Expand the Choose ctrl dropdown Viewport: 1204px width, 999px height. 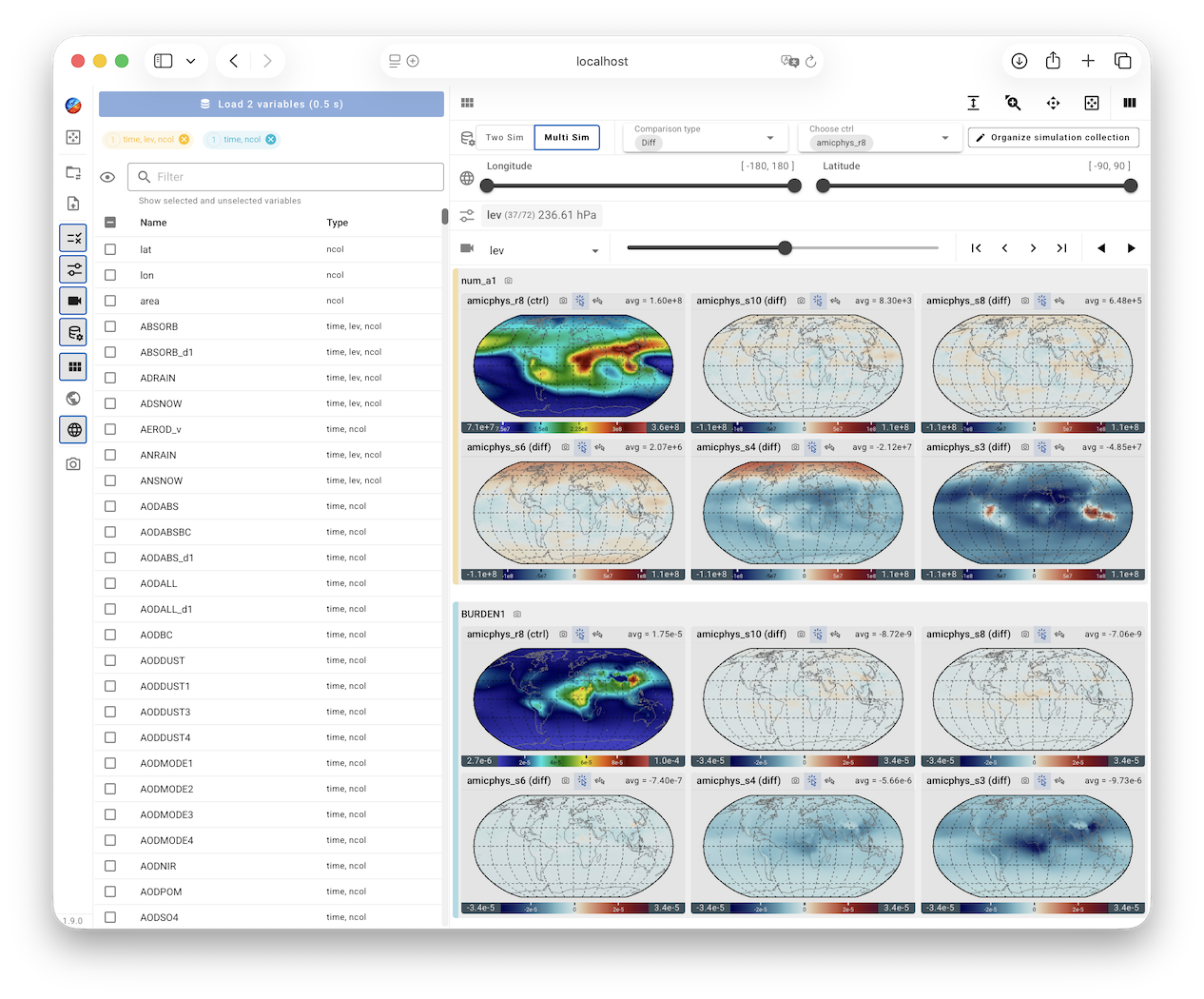[x=879, y=137]
